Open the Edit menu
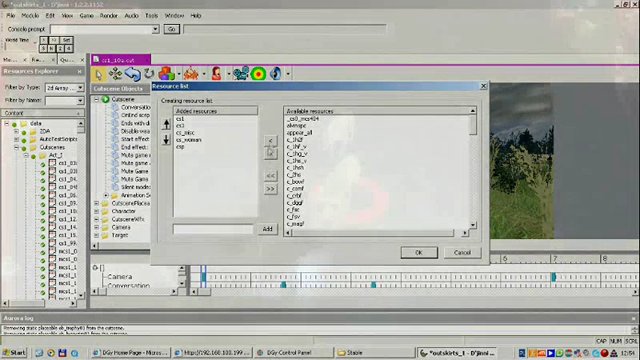Screen dimensions: 640x360 pyautogui.click(x=50, y=16)
